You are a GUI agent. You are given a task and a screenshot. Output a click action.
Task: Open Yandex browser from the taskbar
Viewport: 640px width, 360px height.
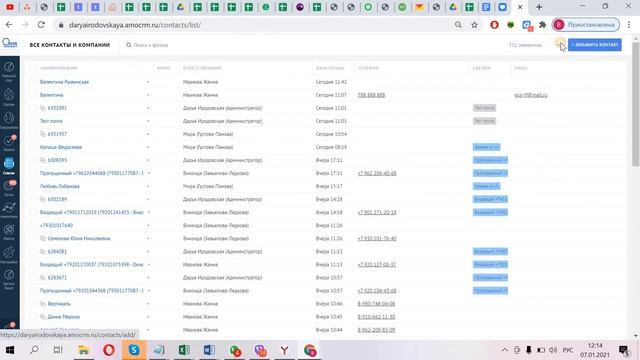pos(284,350)
